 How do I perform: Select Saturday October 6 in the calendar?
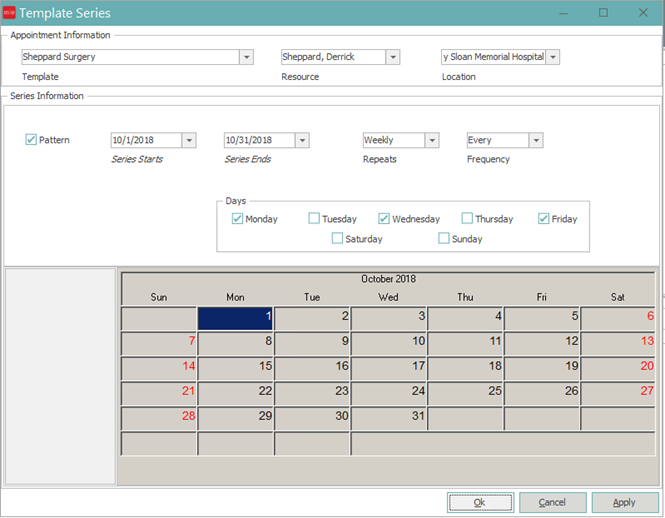point(618,319)
